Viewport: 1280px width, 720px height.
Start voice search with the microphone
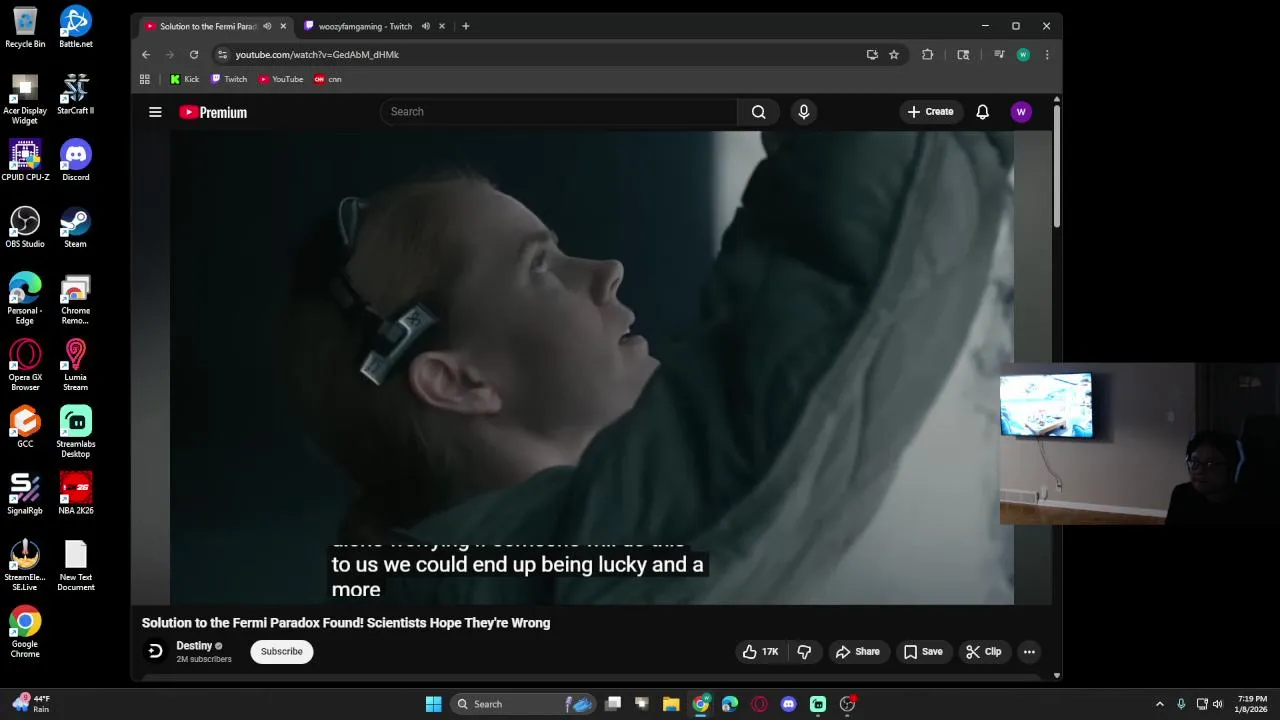(x=803, y=112)
